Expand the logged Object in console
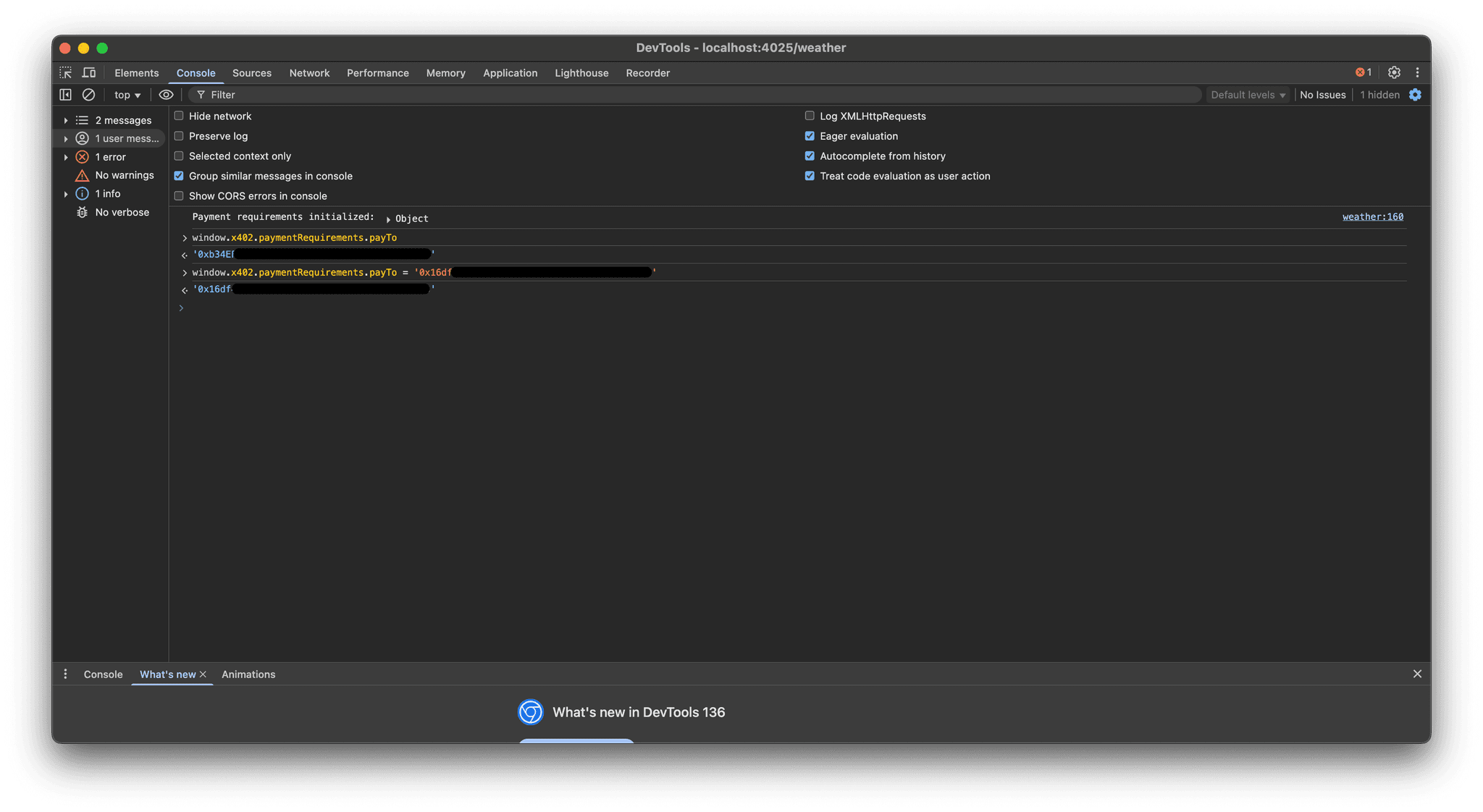 (389, 219)
